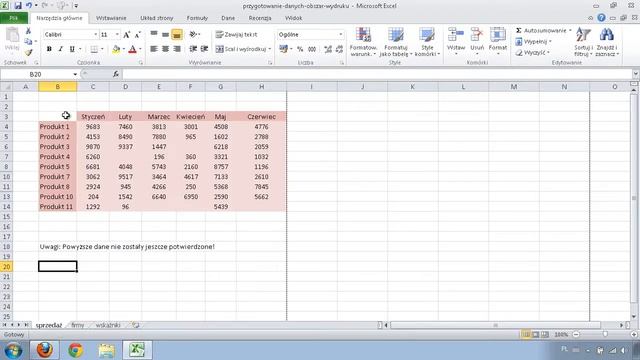Switch to the Formuły ribbon tab
Screen dimensions: 640x360
pos(197,18)
